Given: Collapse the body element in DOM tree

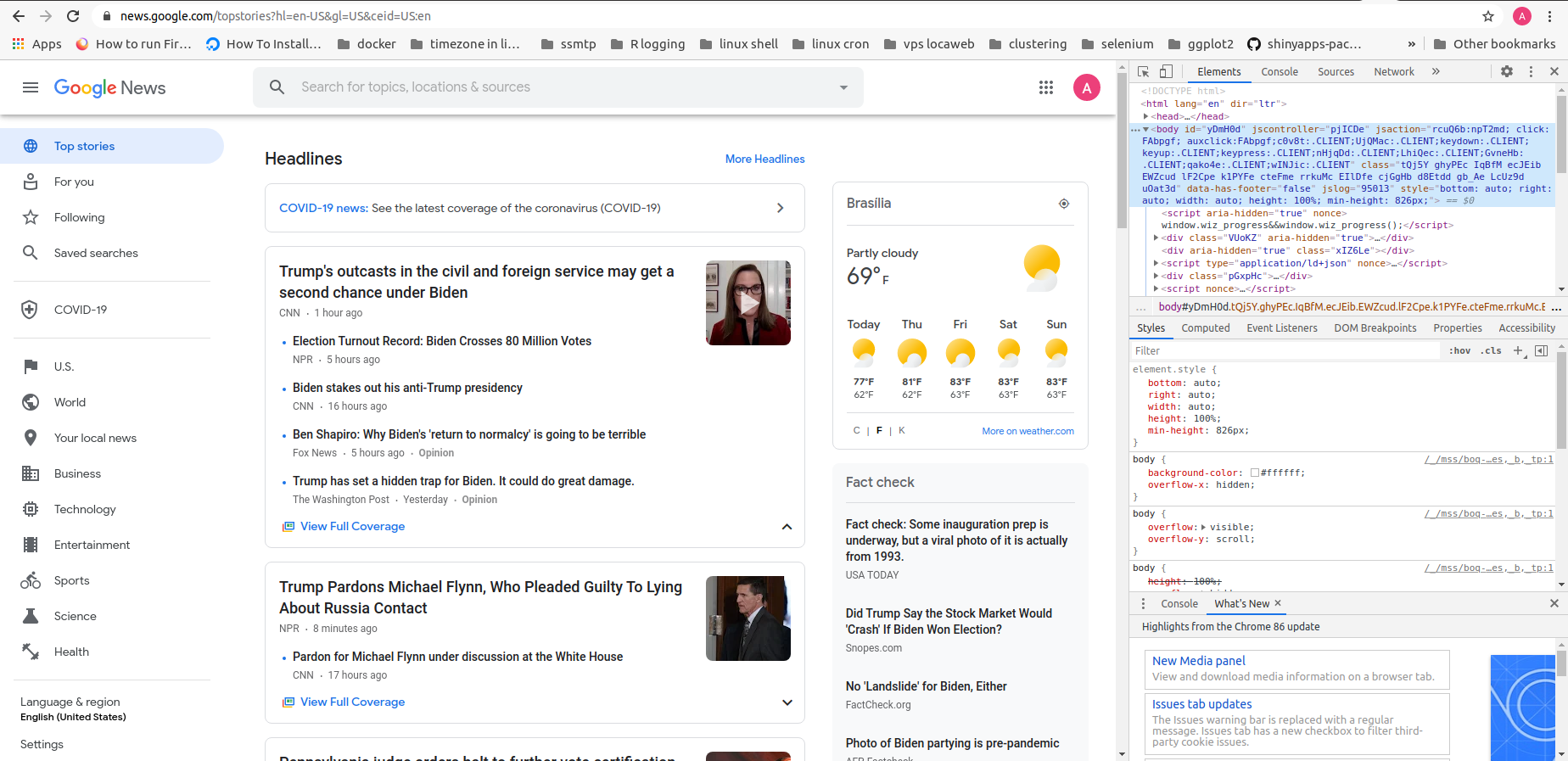Looking at the screenshot, I should pyautogui.click(x=1146, y=130).
